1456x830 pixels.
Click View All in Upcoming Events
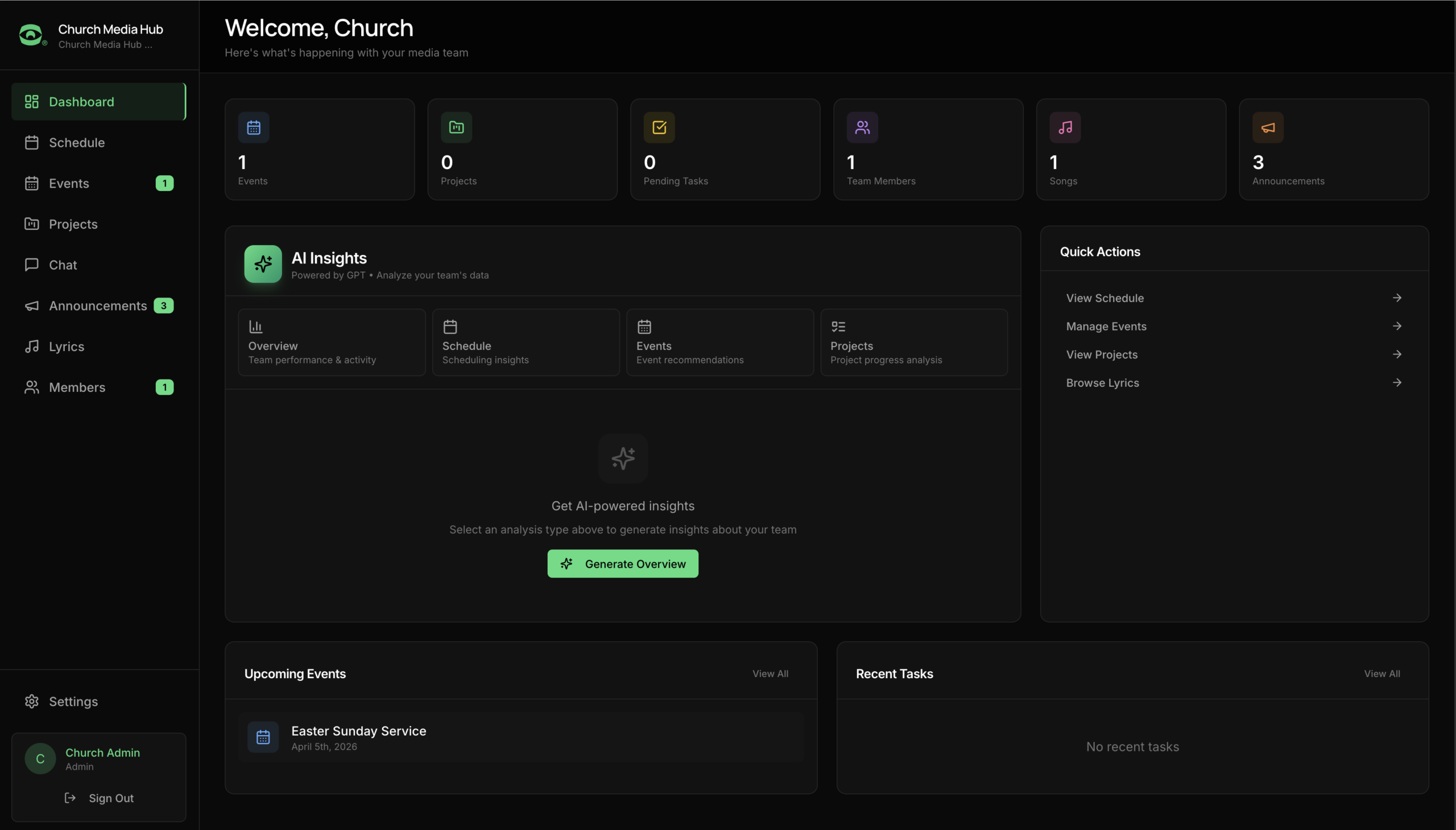click(x=770, y=674)
